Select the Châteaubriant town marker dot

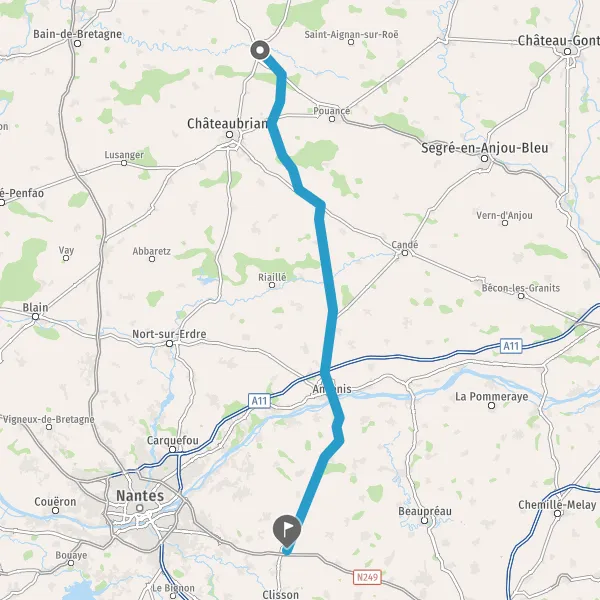[x=229, y=134]
